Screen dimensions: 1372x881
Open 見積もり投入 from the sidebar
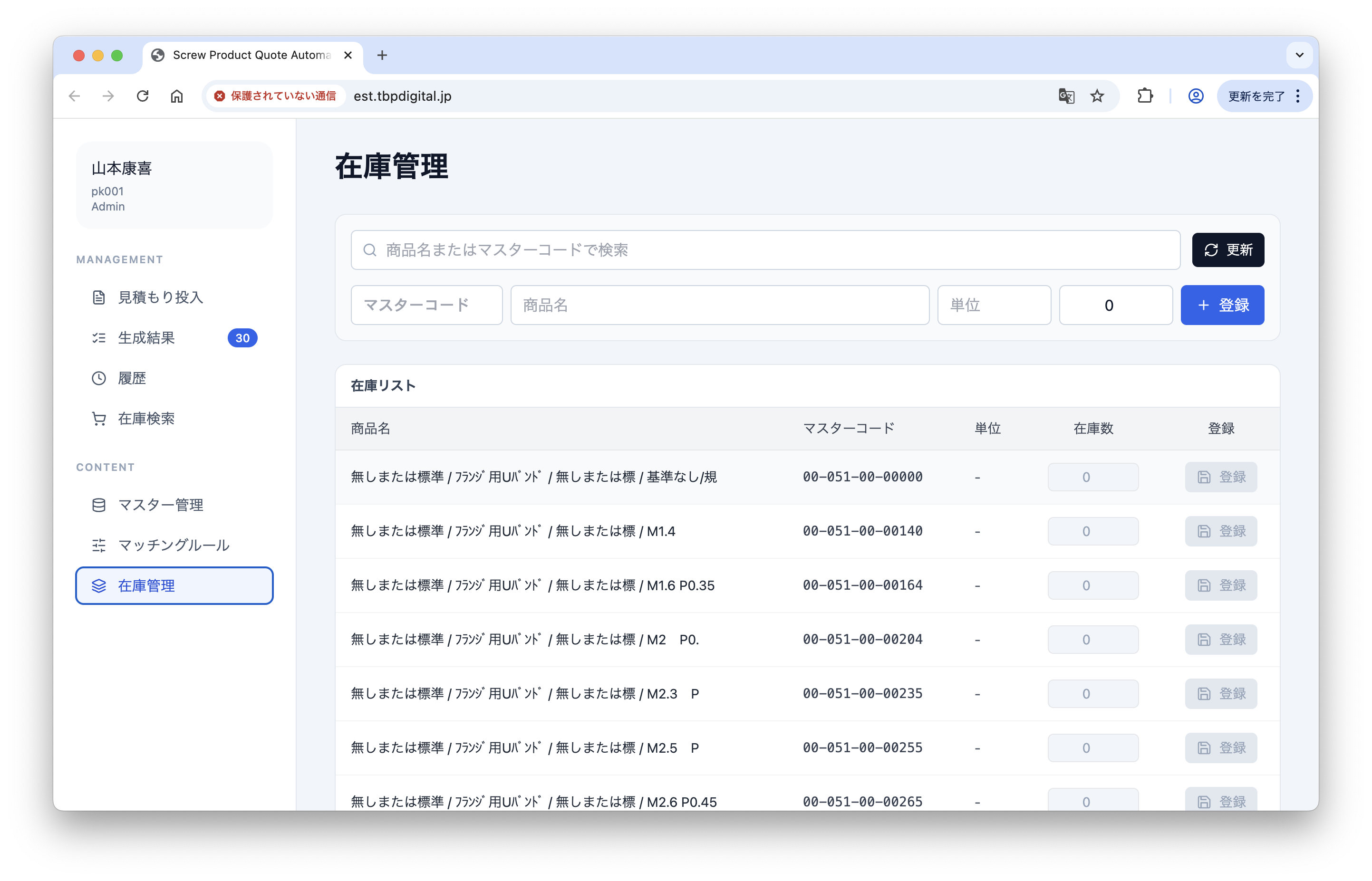[x=160, y=297]
